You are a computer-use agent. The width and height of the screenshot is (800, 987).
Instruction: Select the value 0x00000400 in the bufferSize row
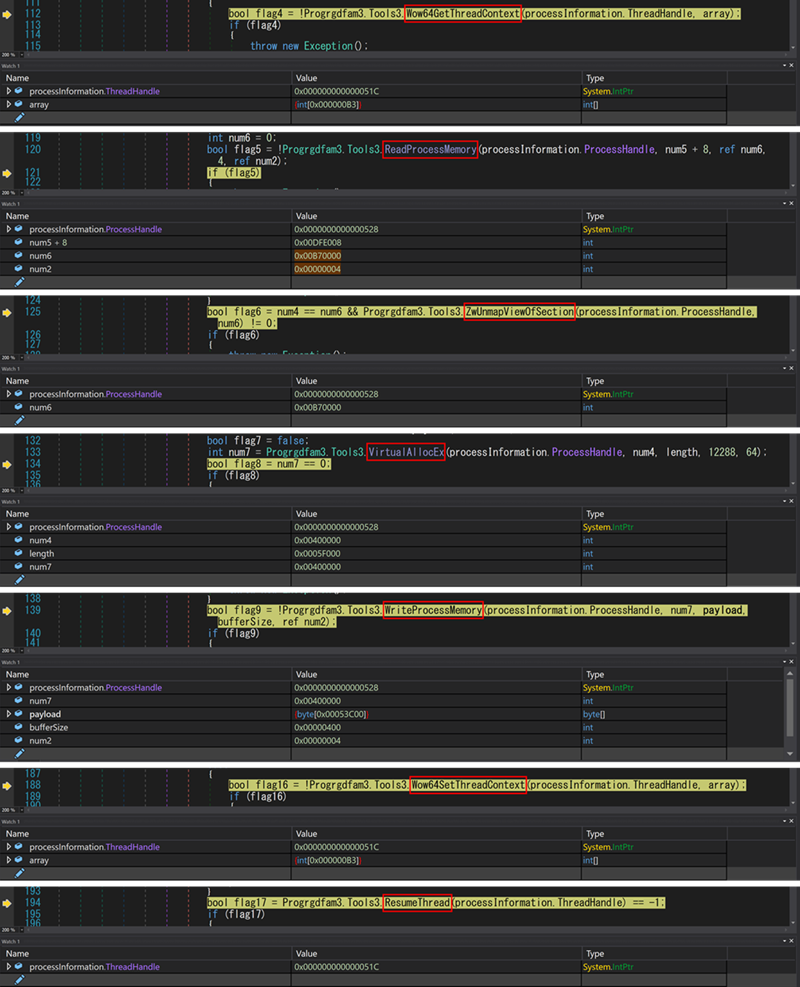click(x=318, y=727)
